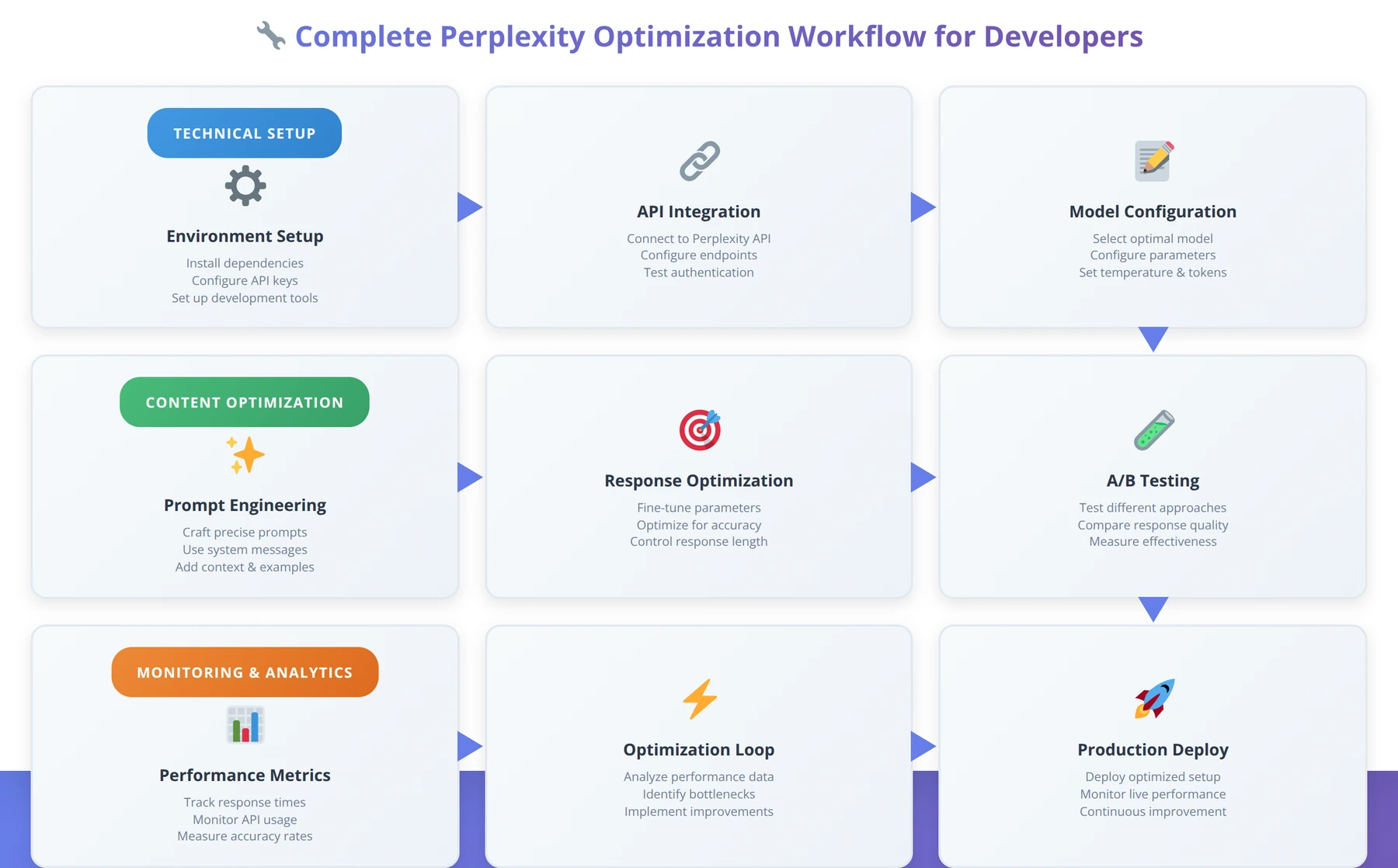Click the rocket icon for Production Deploy
Image resolution: width=1398 pixels, height=868 pixels.
[x=1153, y=699]
